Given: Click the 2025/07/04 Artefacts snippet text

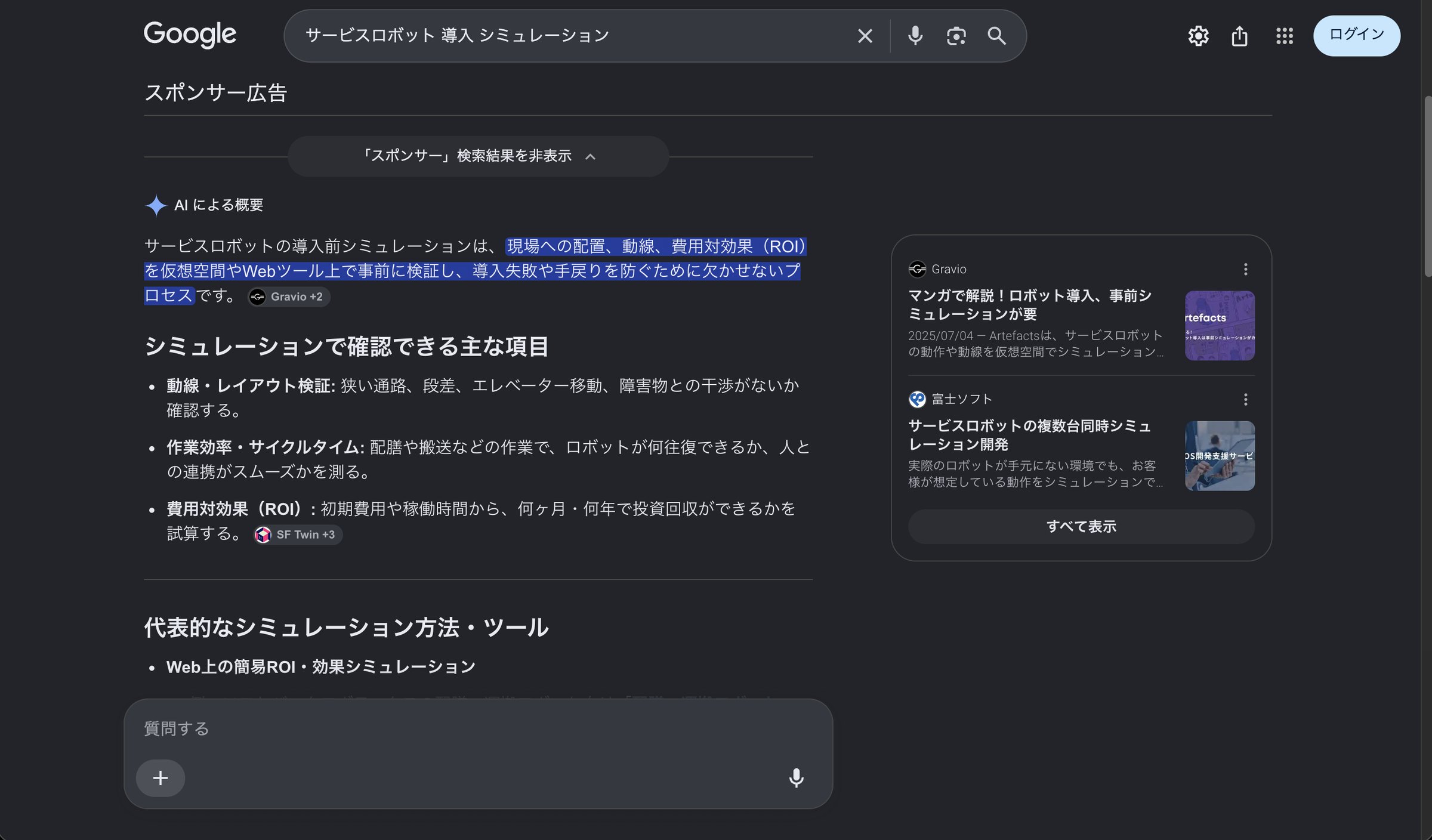Looking at the screenshot, I should (1036, 344).
